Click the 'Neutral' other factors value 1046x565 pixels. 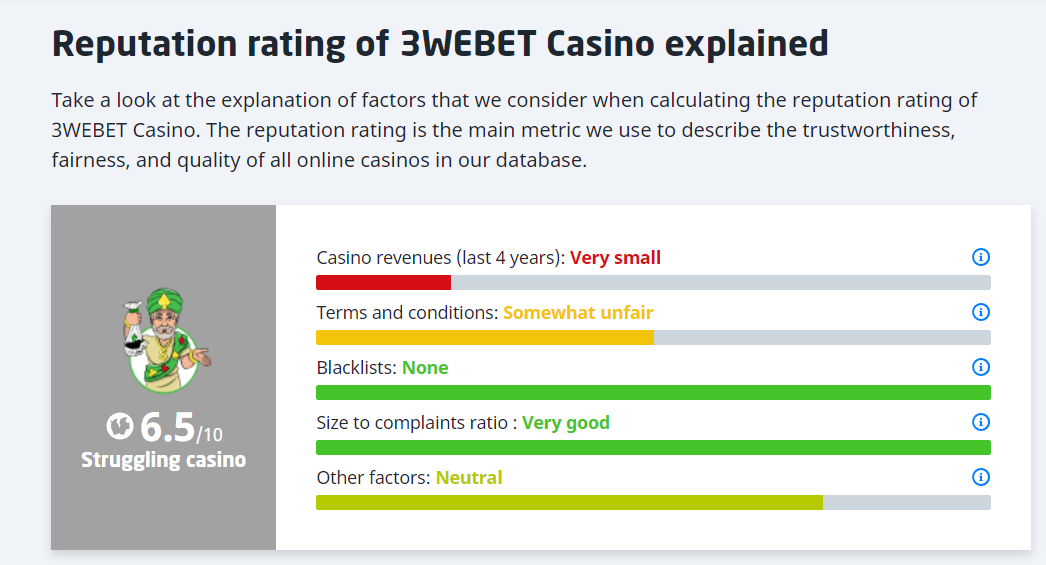pos(469,478)
